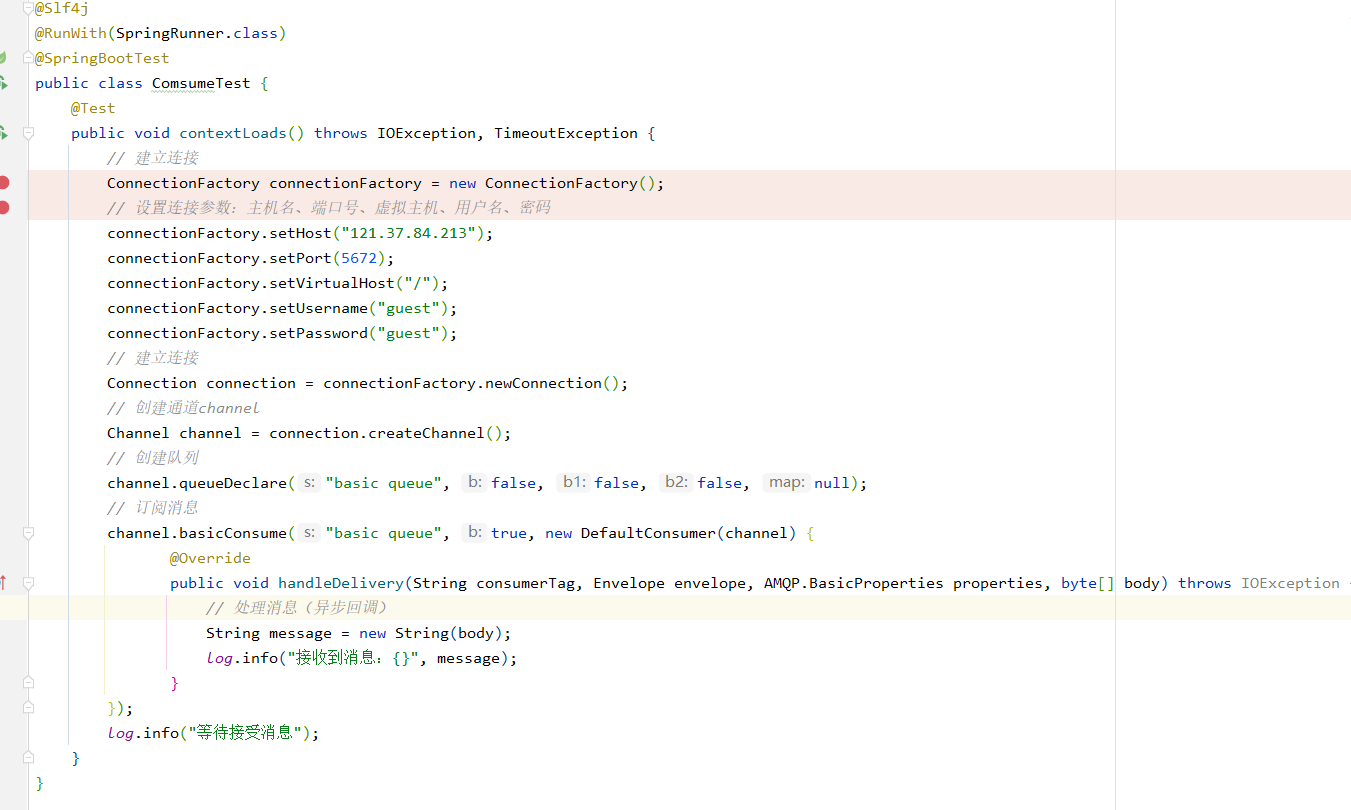Remove breakpoint on the 设置连接参数 comment line
The width and height of the screenshot is (1351, 810).
4,208
